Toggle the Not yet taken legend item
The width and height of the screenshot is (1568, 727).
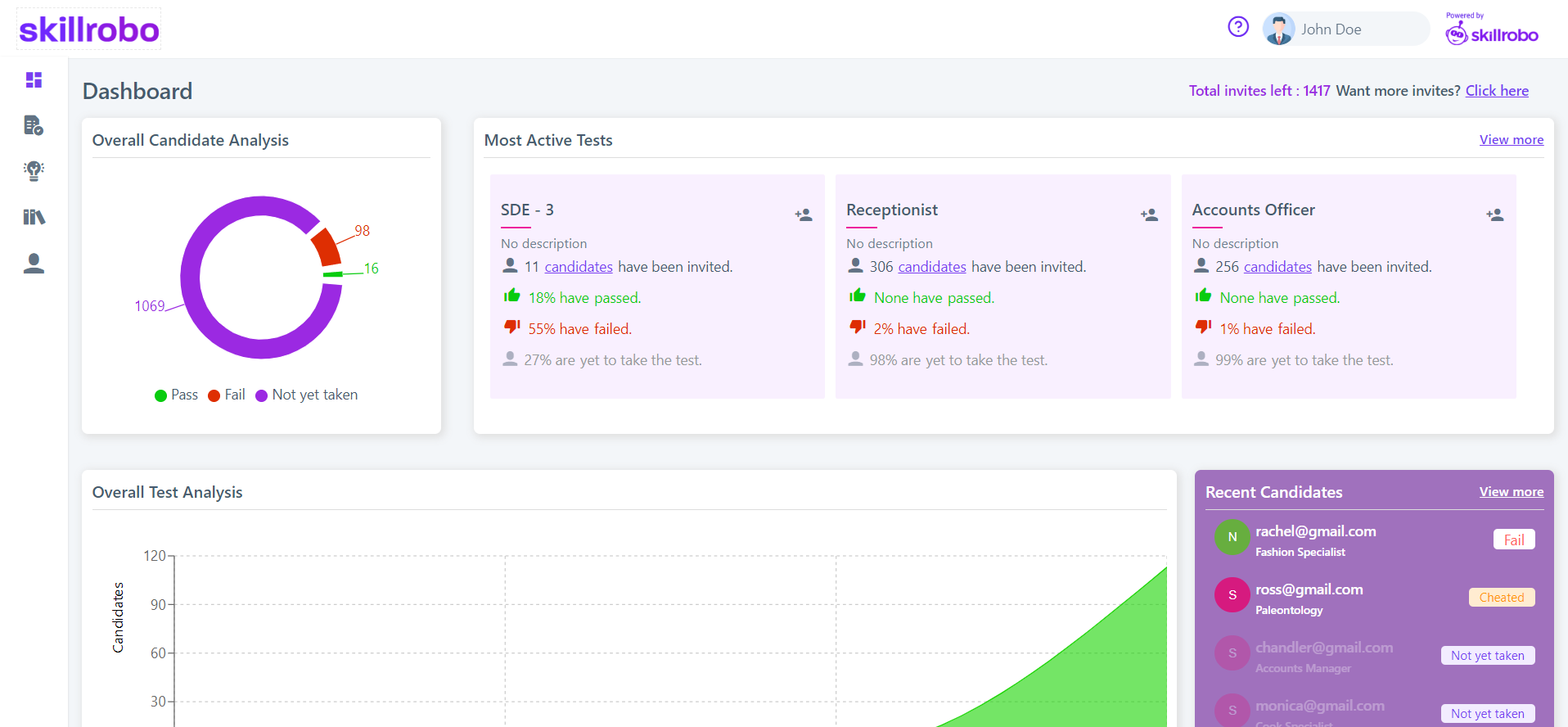point(307,395)
